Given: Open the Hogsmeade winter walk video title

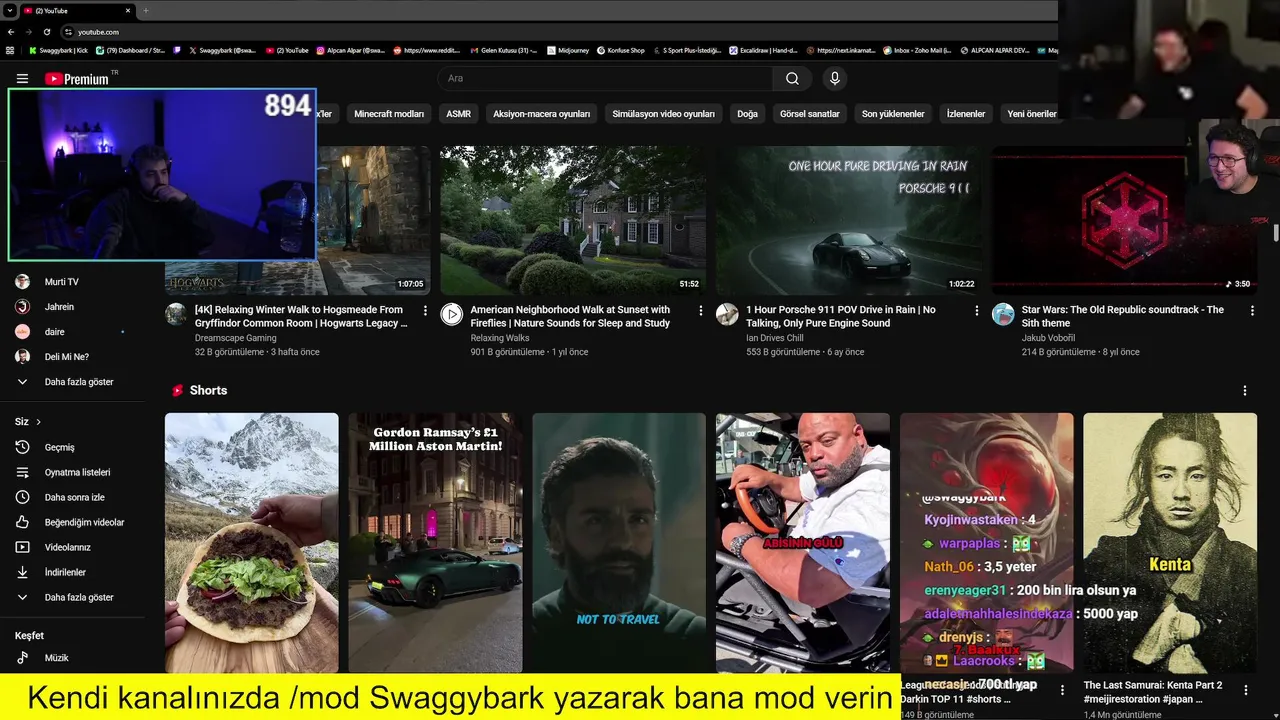Looking at the screenshot, I should click(x=300, y=316).
